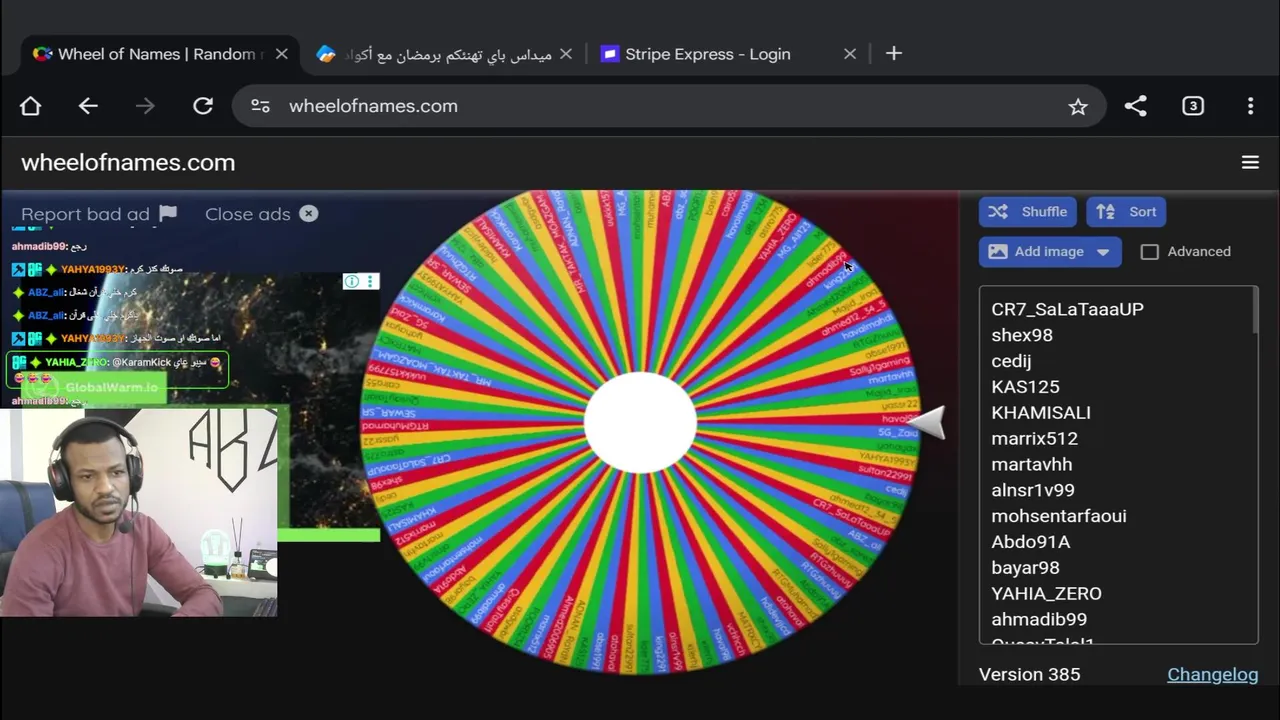Open the browser three-dot menu
Screen dimensions: 1280x720
[x=1250, y=106]
